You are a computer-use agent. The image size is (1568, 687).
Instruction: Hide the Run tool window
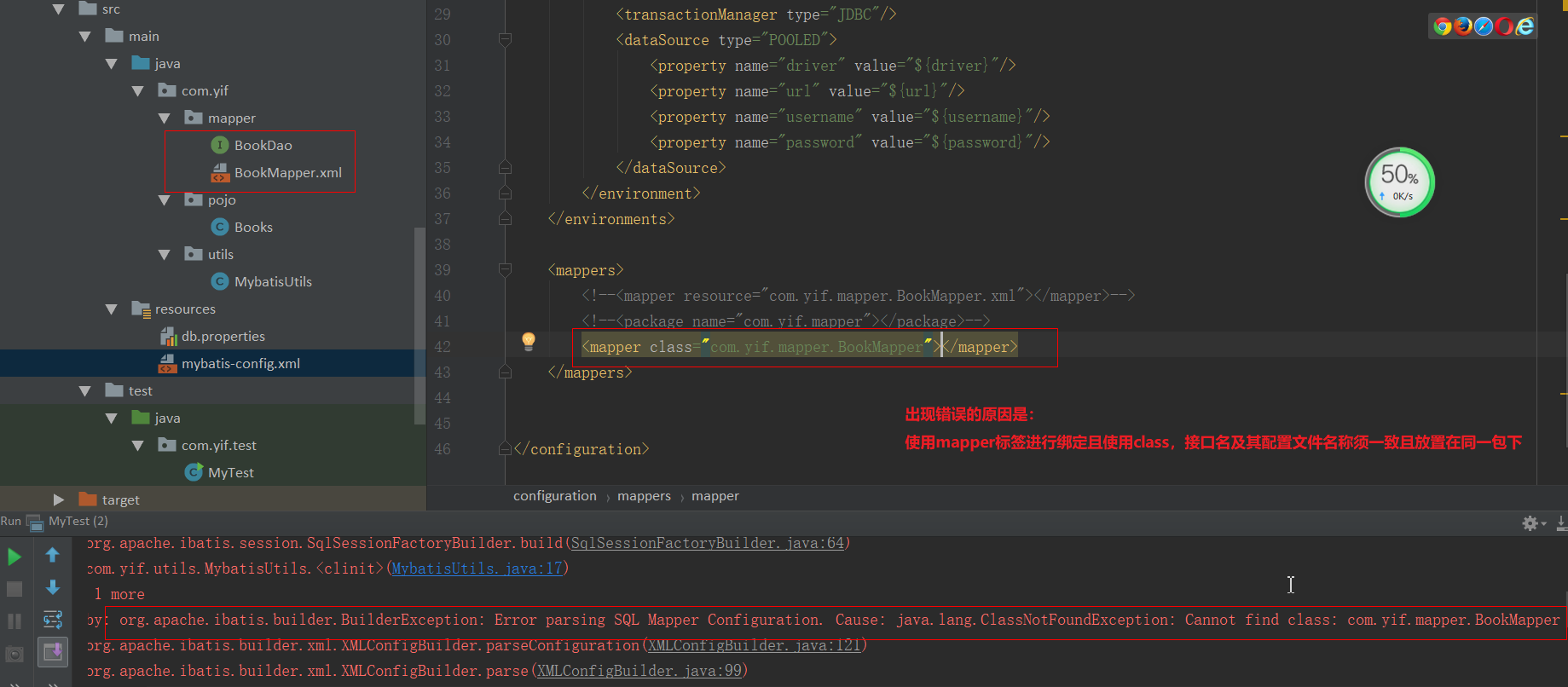click(1561, 522)
